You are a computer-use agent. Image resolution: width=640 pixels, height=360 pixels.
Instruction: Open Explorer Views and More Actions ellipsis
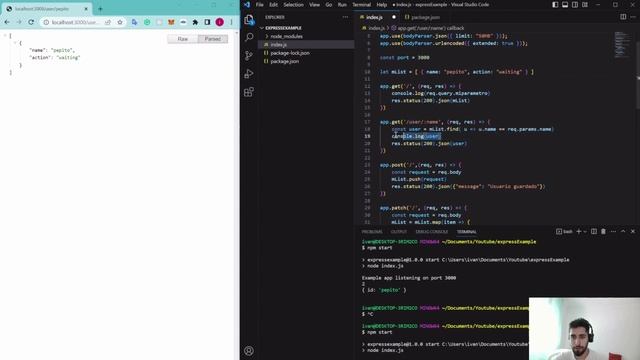[x=345, y=17]
